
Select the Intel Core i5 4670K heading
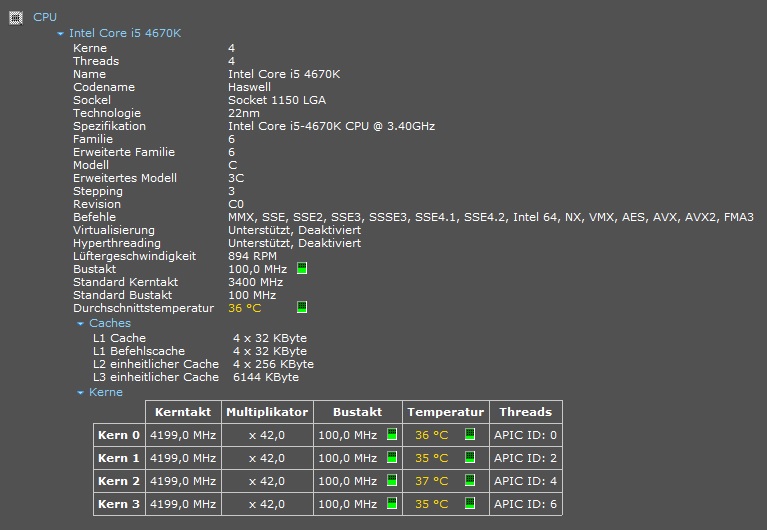[125, 33]
